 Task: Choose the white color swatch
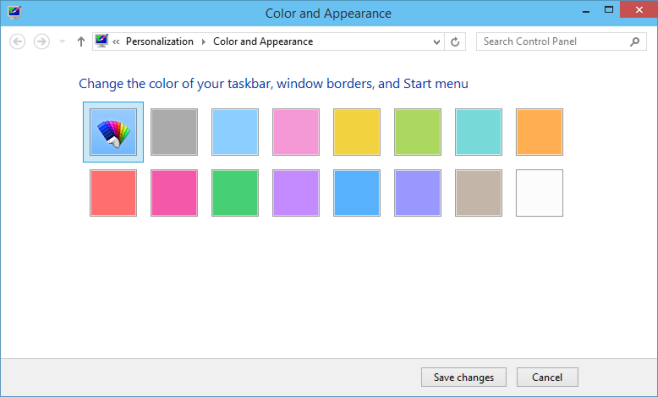(x=539, y=193)
